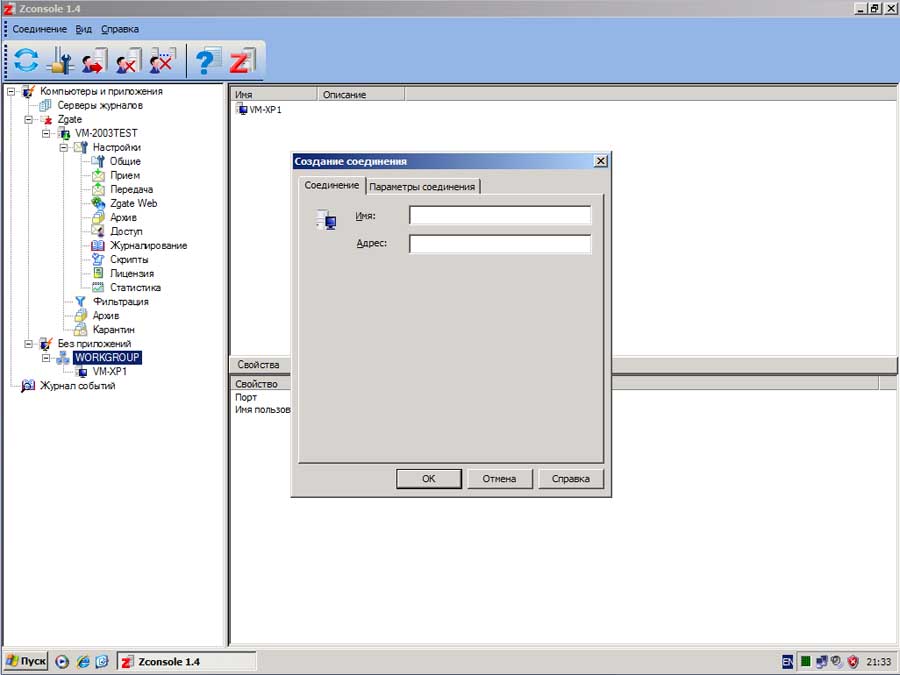The width and height of the screenshot is (900, 675).
Task: Click the Отмена button
Action: 499,479
